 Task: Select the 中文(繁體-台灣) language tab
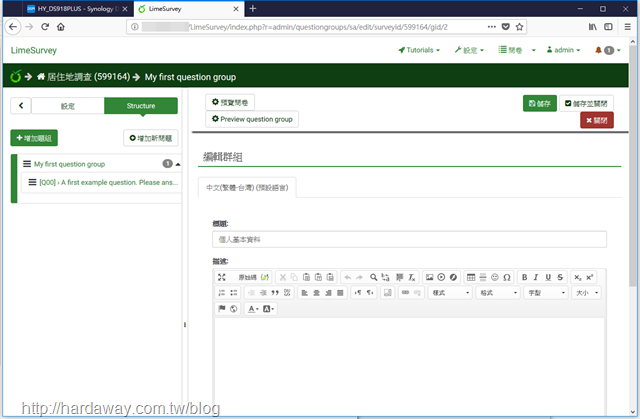[247, 188]
